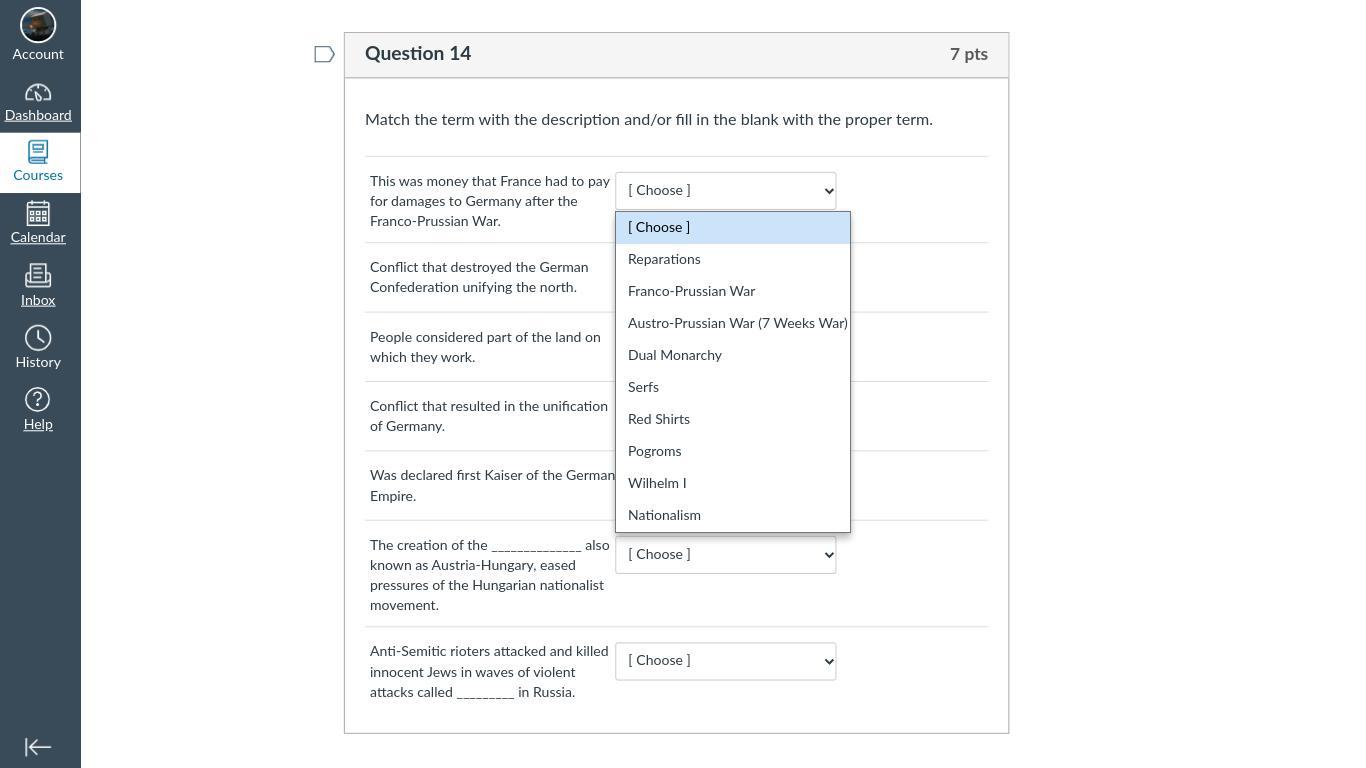This screenshot has width=1366, height=768.
Task: Open the History clock icon
Action: (x=38, y=338)
